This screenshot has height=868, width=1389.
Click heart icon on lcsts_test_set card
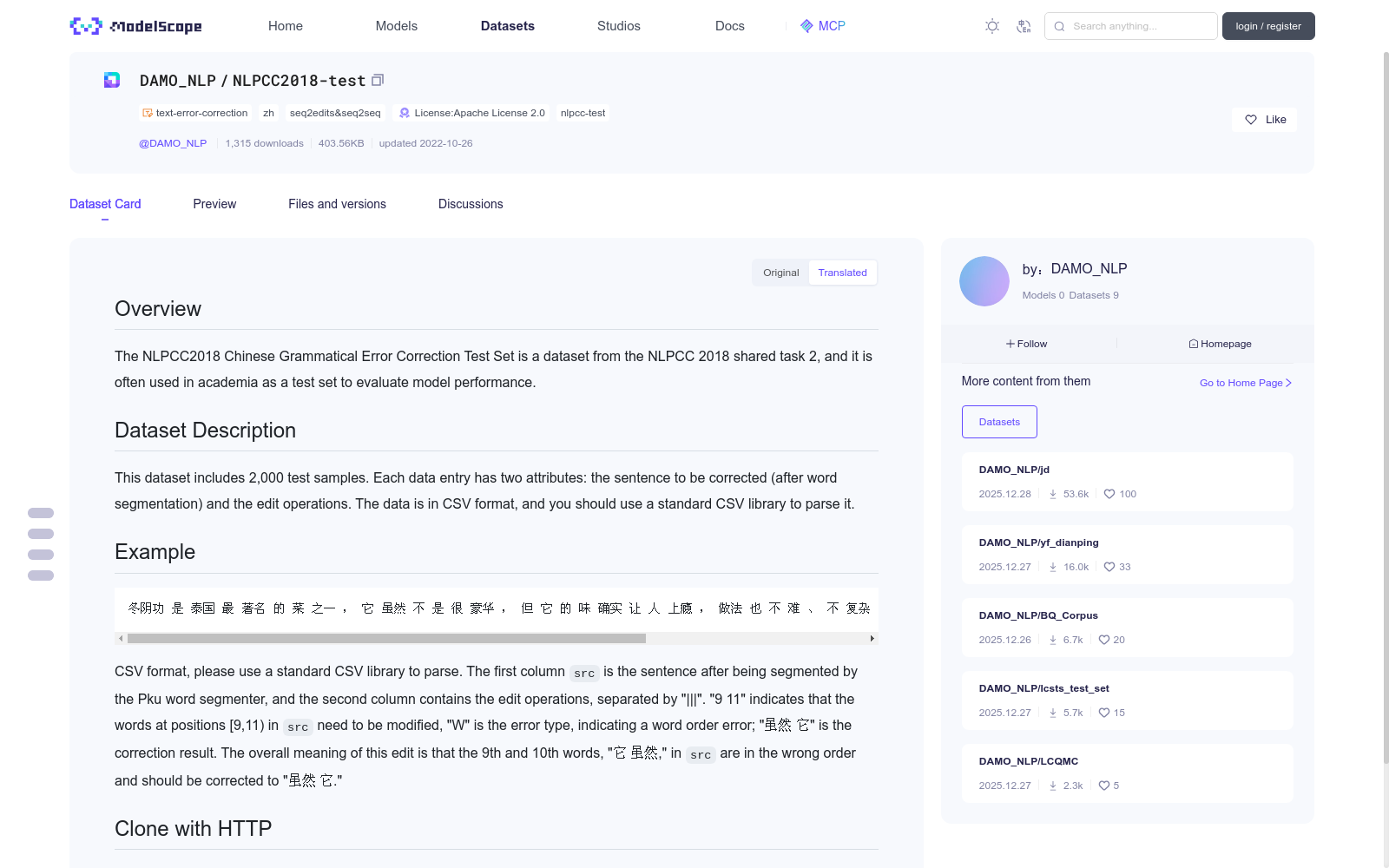[x=1104, y=713]
